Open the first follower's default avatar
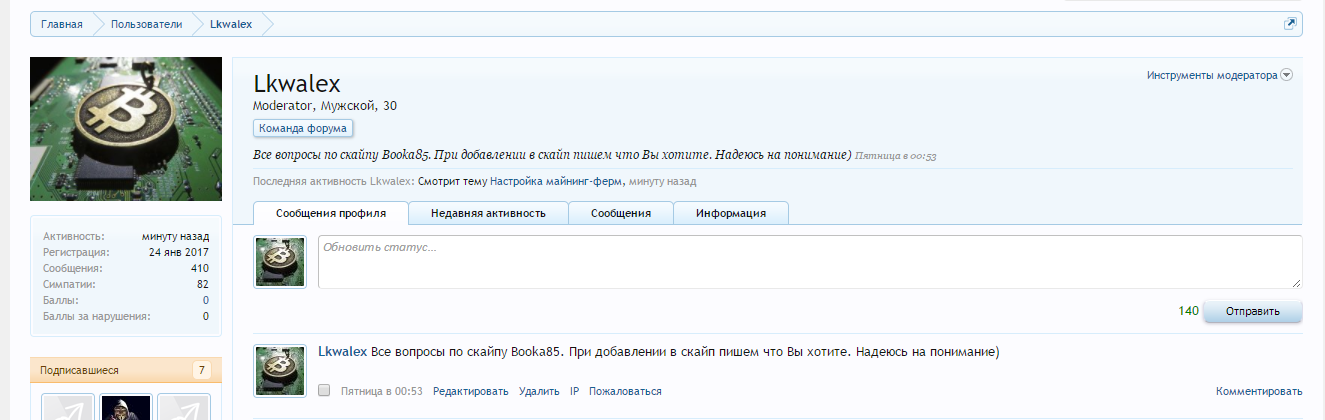 68,408
